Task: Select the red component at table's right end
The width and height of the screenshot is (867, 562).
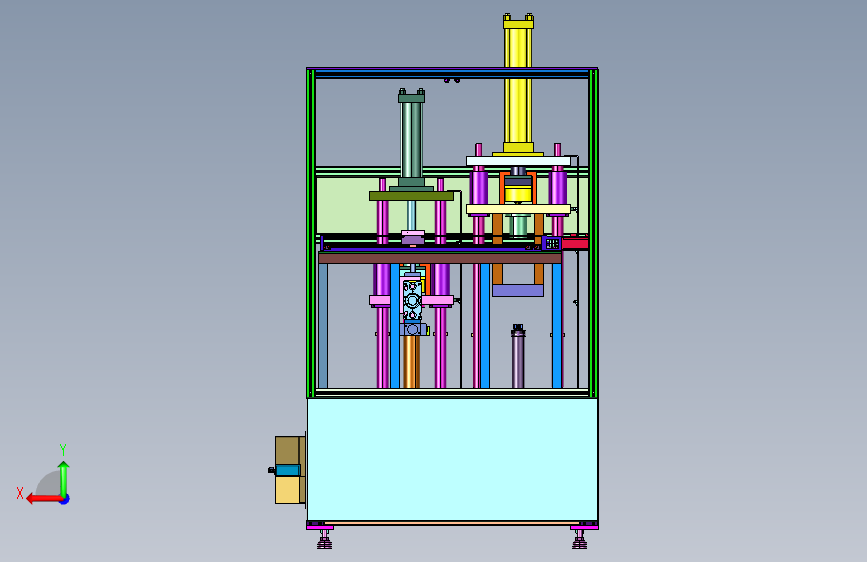Action: point(575,242)
